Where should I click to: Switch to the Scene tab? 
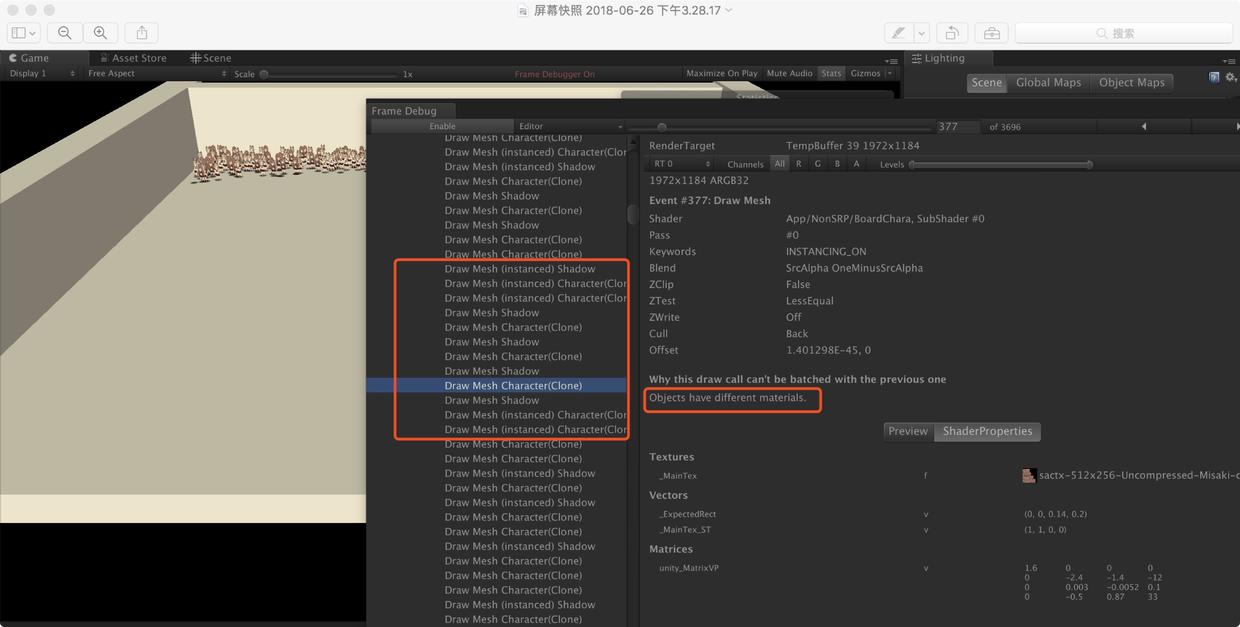pyautogui.click(x=211, y=58)
